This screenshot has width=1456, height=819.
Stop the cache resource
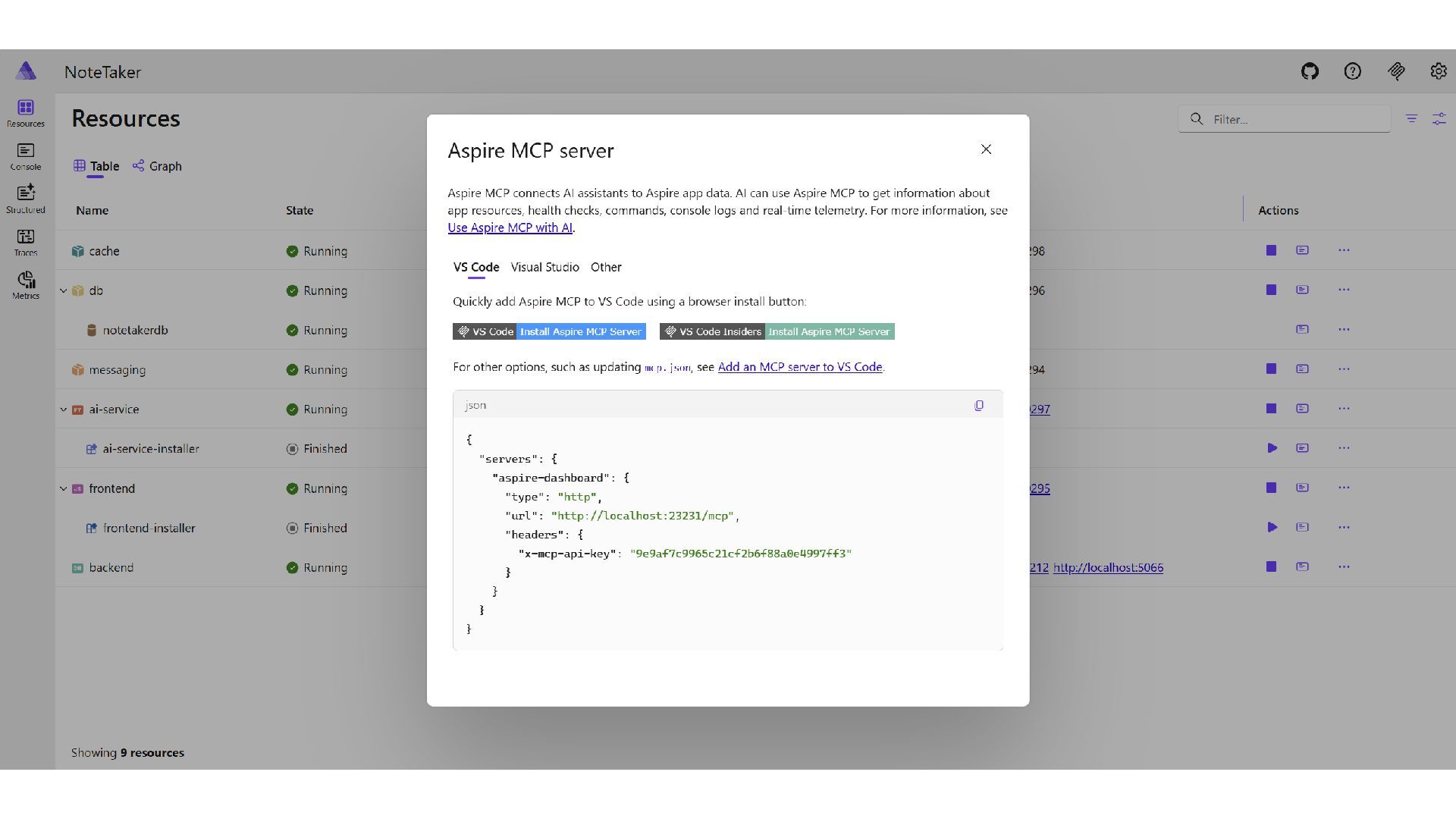point(1271,250)
